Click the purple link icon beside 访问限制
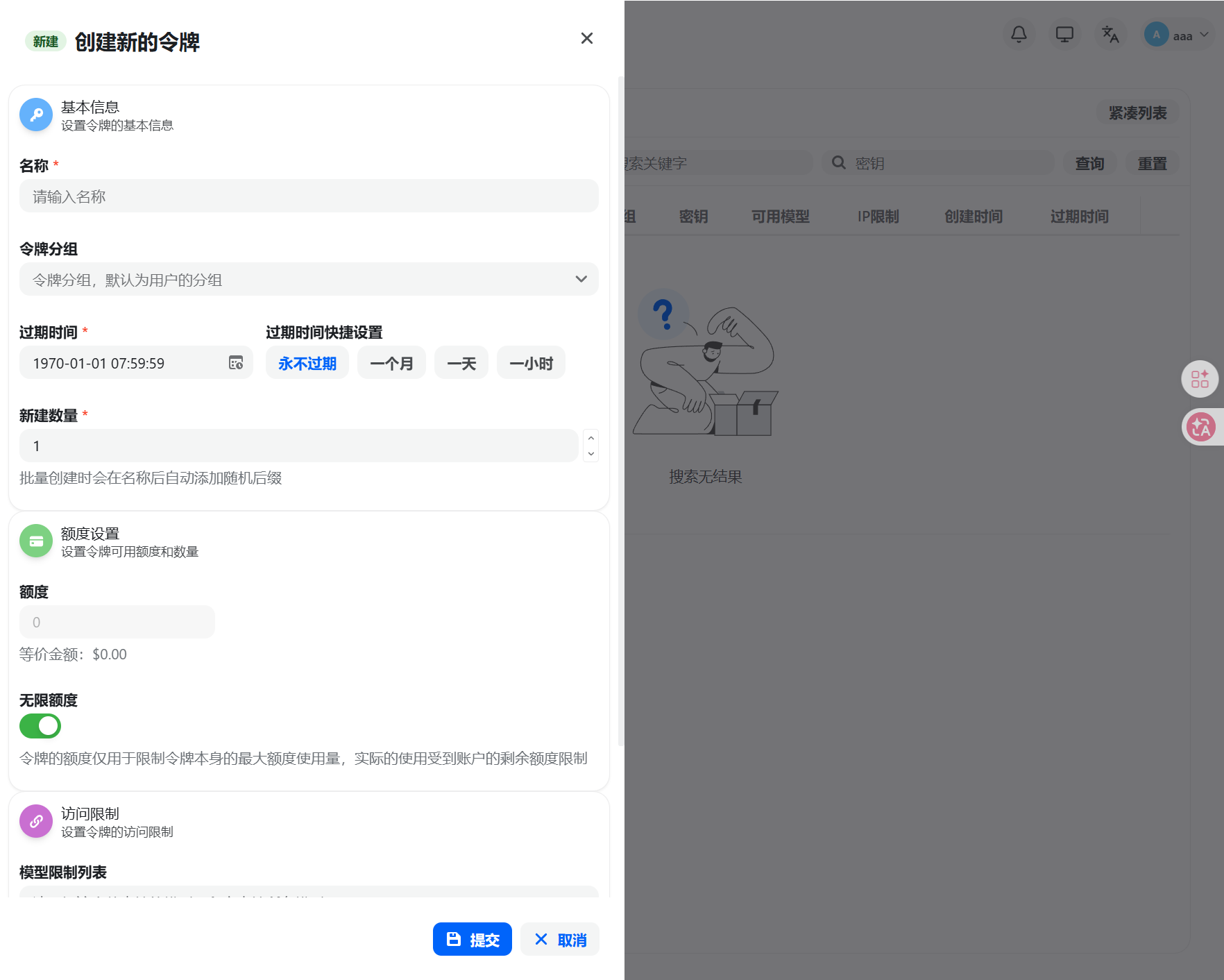1224x980 pixels. tap(35, 821)
